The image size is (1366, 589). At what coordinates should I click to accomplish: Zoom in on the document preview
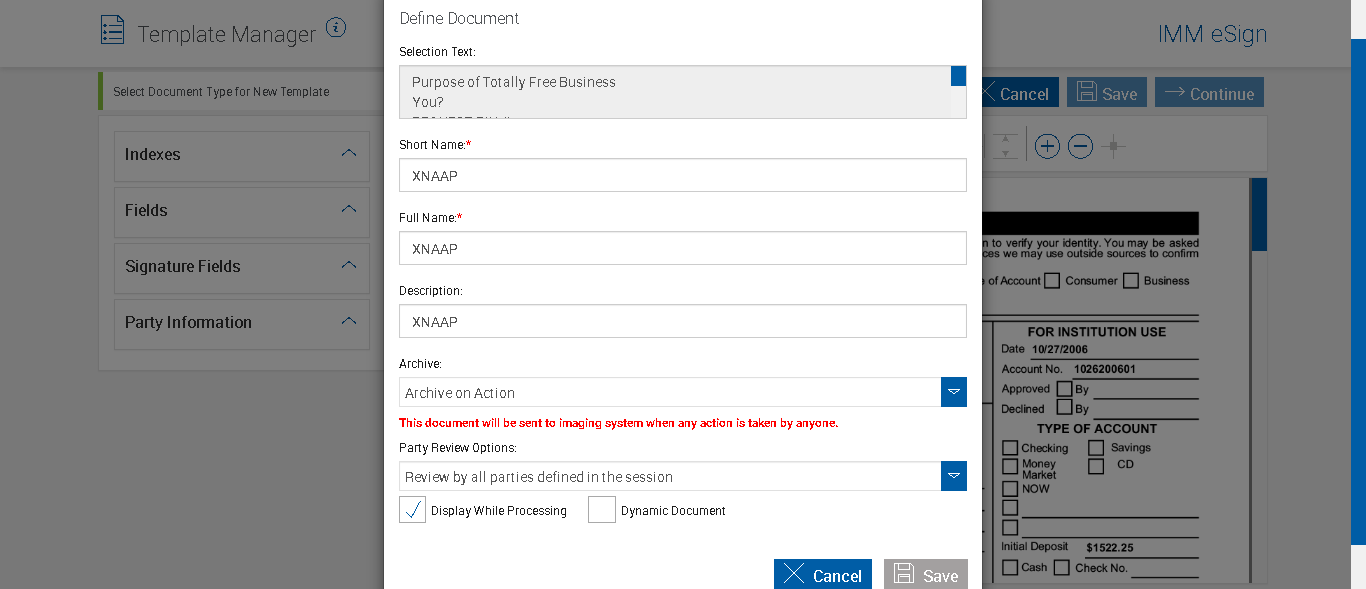(1047, 147)
